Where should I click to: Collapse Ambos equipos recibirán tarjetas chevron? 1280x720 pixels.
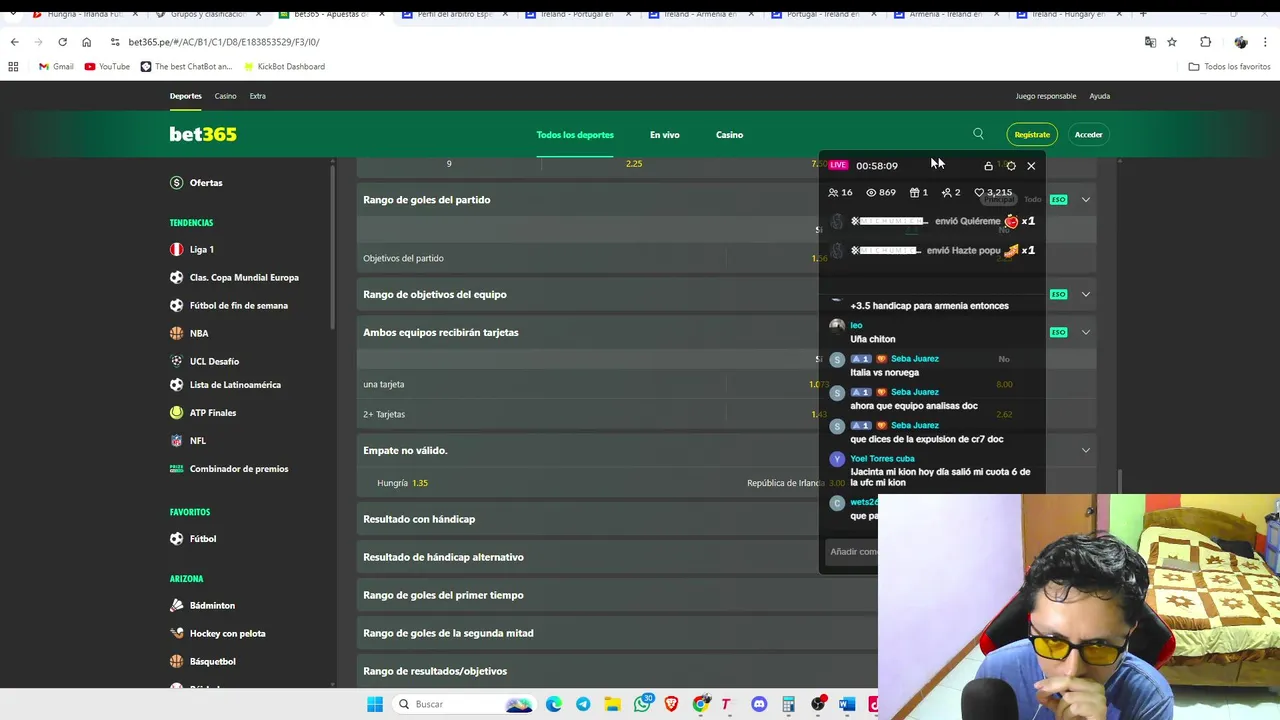click(x=1085, y=332)
